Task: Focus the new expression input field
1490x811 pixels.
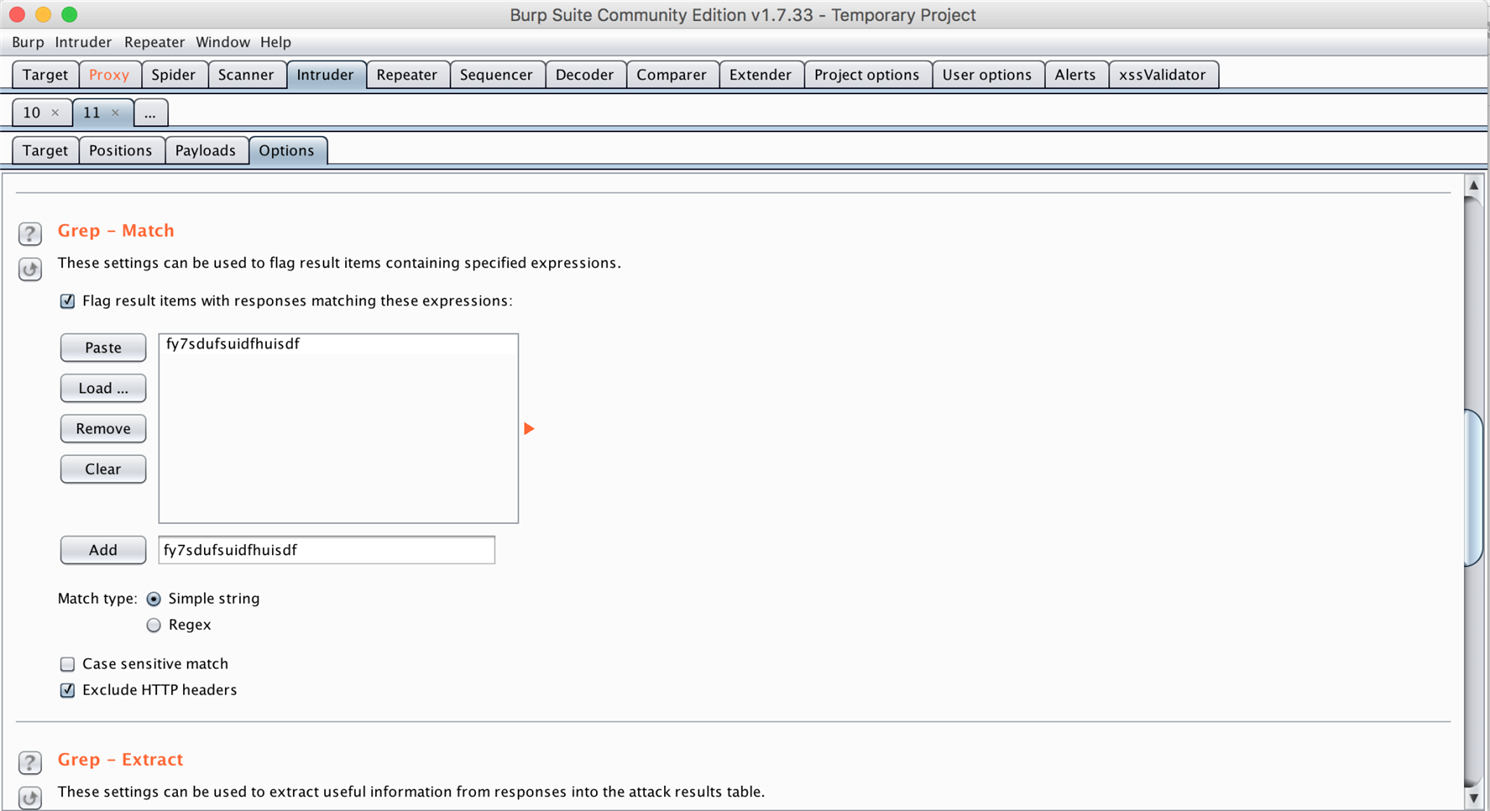Action: (x=327, y=550)
